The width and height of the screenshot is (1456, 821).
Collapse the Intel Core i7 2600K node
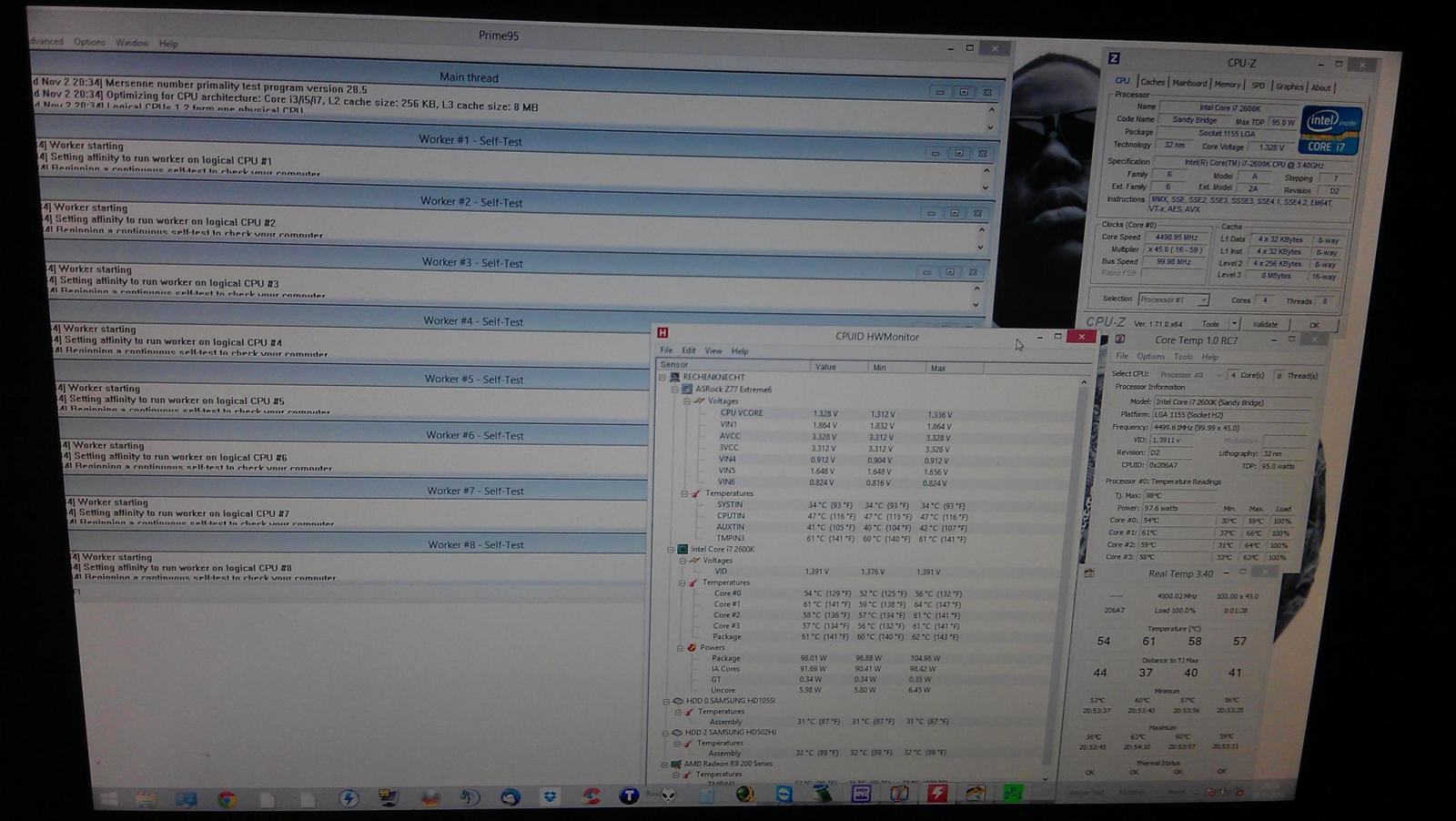click(x=671, y=549)
